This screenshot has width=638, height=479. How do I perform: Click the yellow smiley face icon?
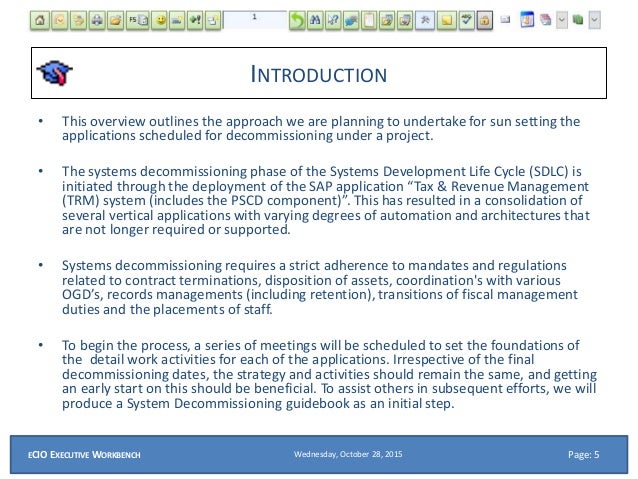click(x=160, y=20)
